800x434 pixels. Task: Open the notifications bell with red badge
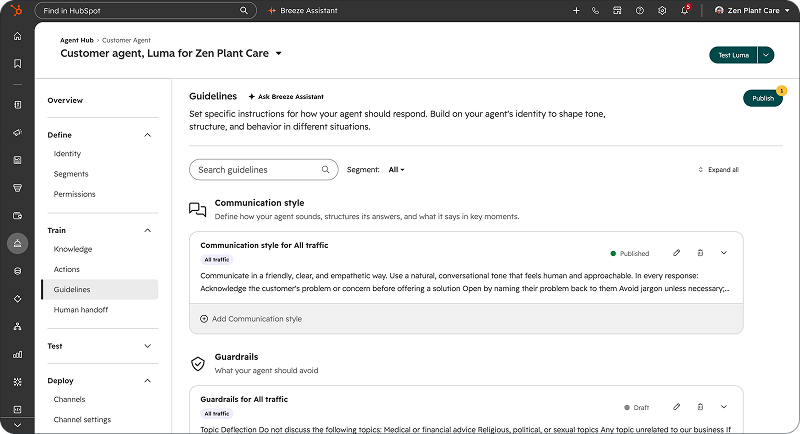(685, 10)
